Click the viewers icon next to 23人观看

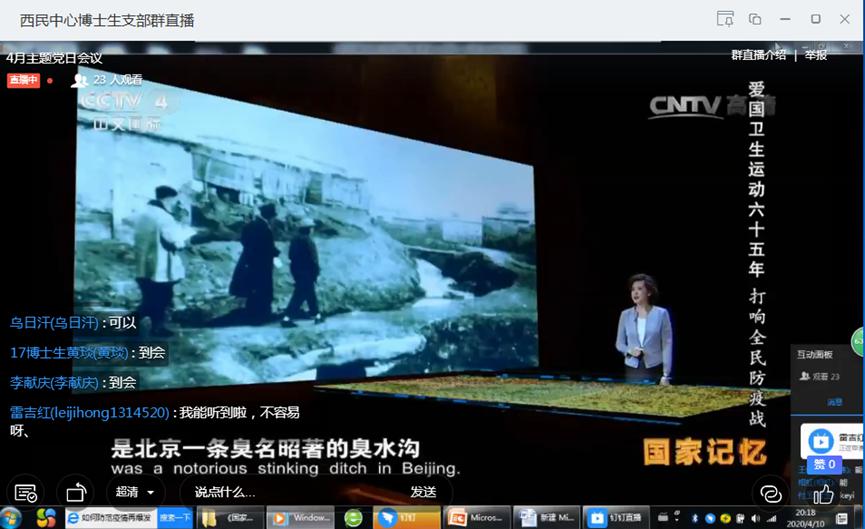click(x=79, y=80)
